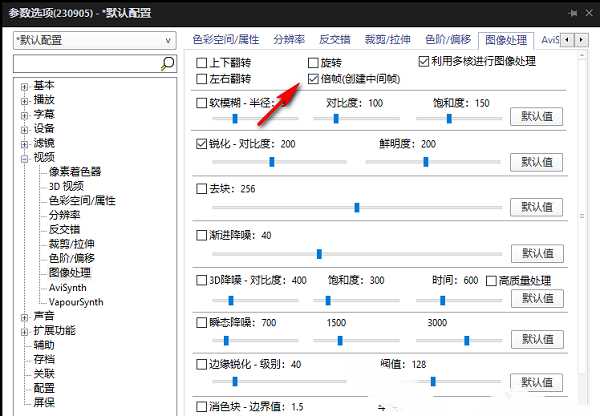The width and height of the screenshot is (600, 416).
Task: Reset 瞬态降噪 with 默认值 button
Action: click(x=537, y=339)
